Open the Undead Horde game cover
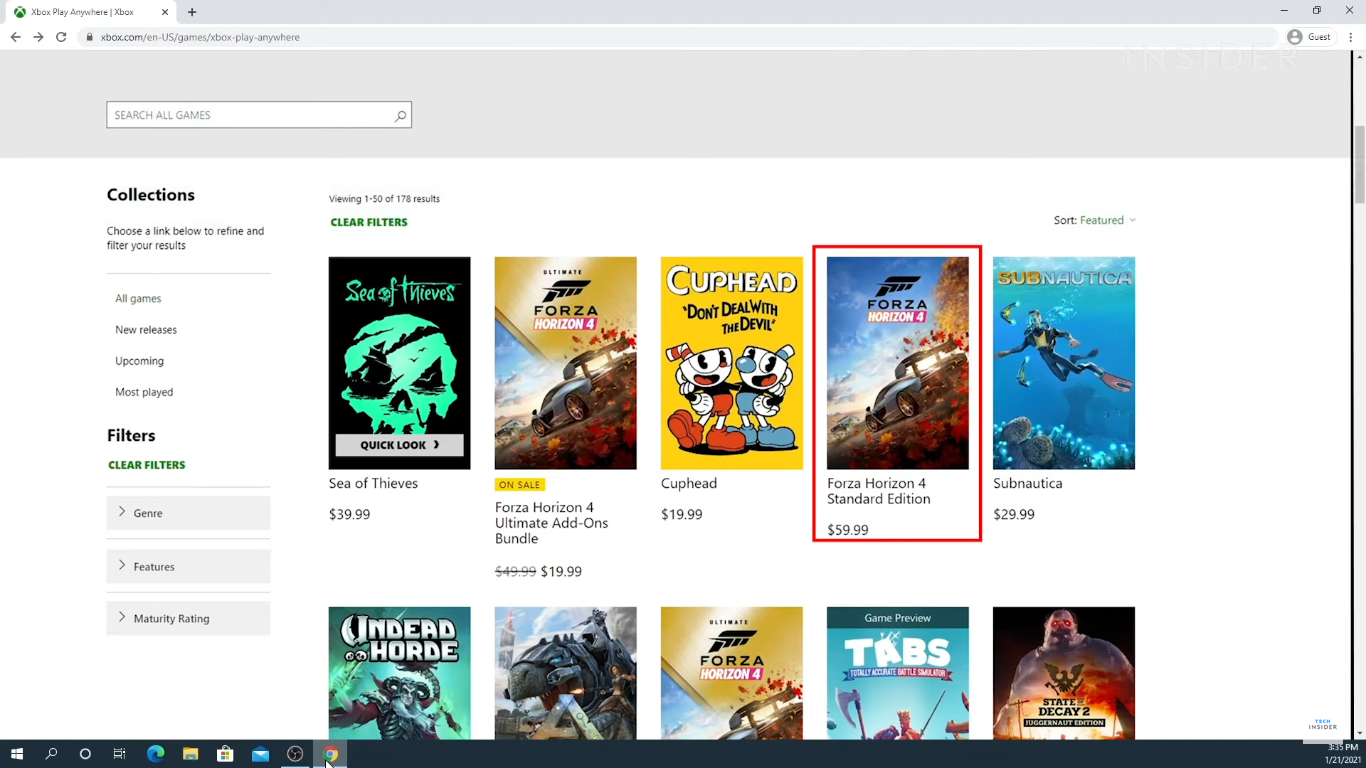 point(400,673)
